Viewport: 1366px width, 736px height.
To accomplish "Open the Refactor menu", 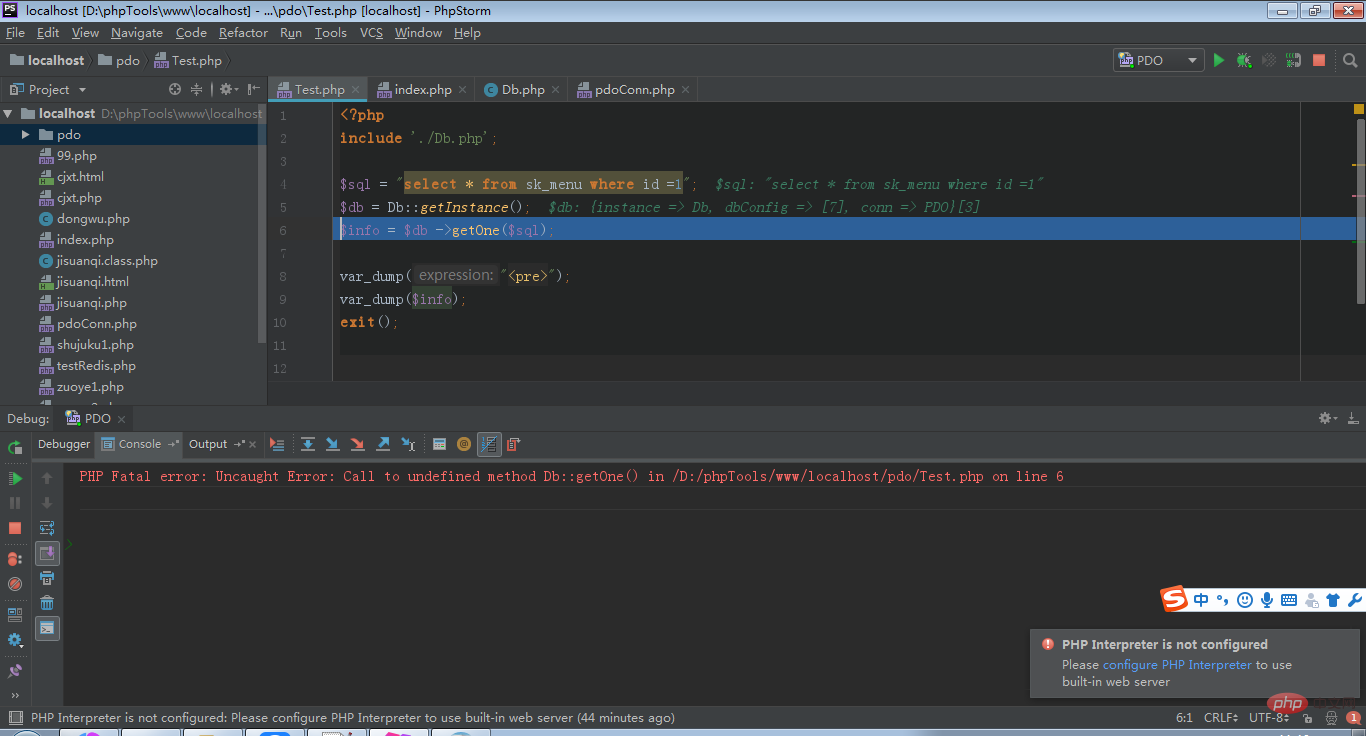I will (x=243, y=33).
